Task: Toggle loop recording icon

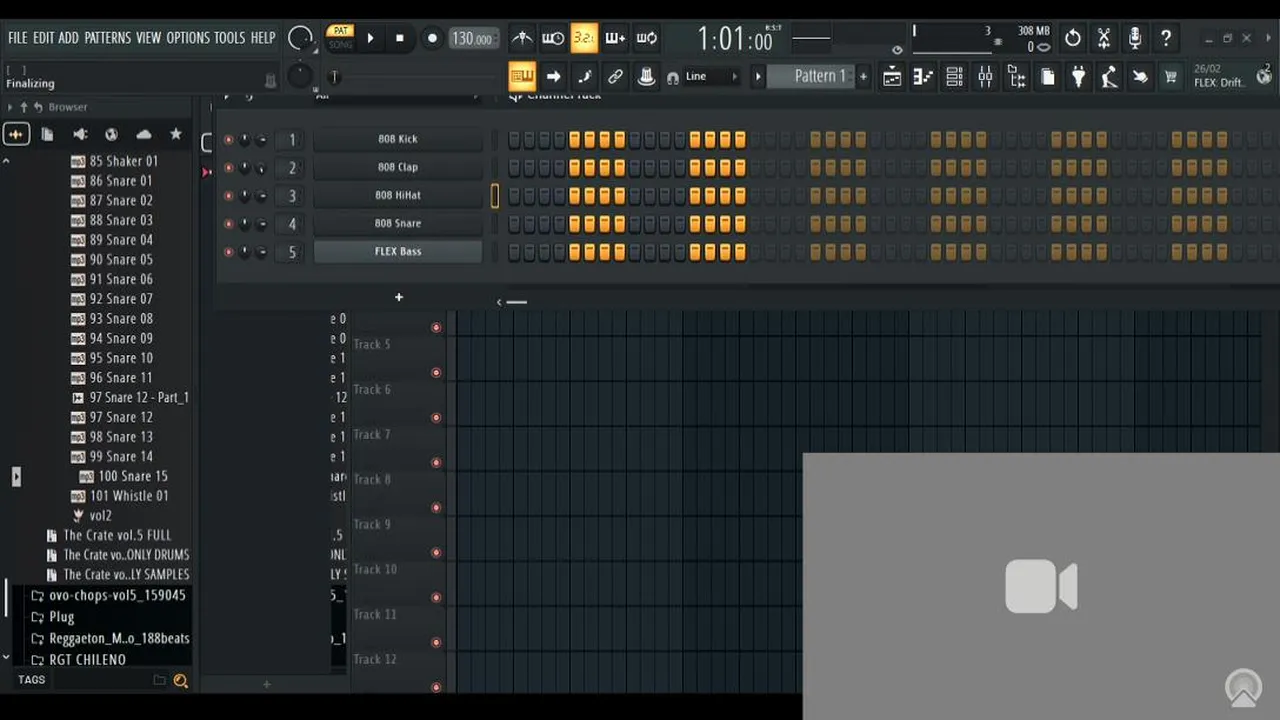Action: [647, 38]
